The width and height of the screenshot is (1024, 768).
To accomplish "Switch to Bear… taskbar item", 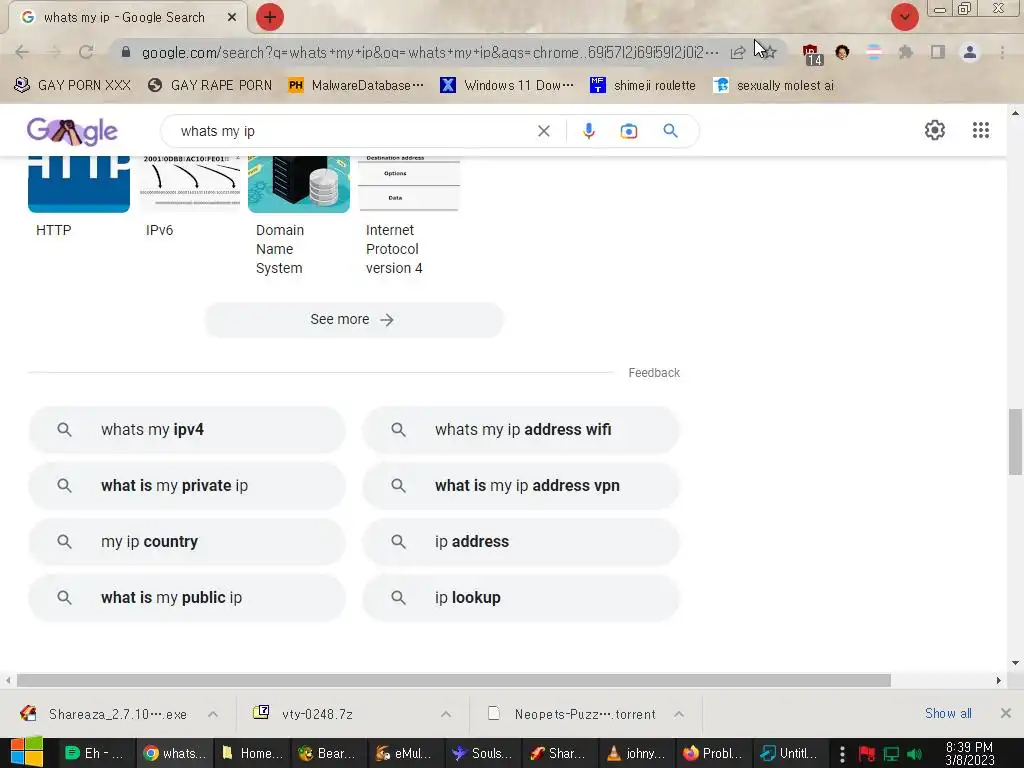I will (x=328, y=753).
